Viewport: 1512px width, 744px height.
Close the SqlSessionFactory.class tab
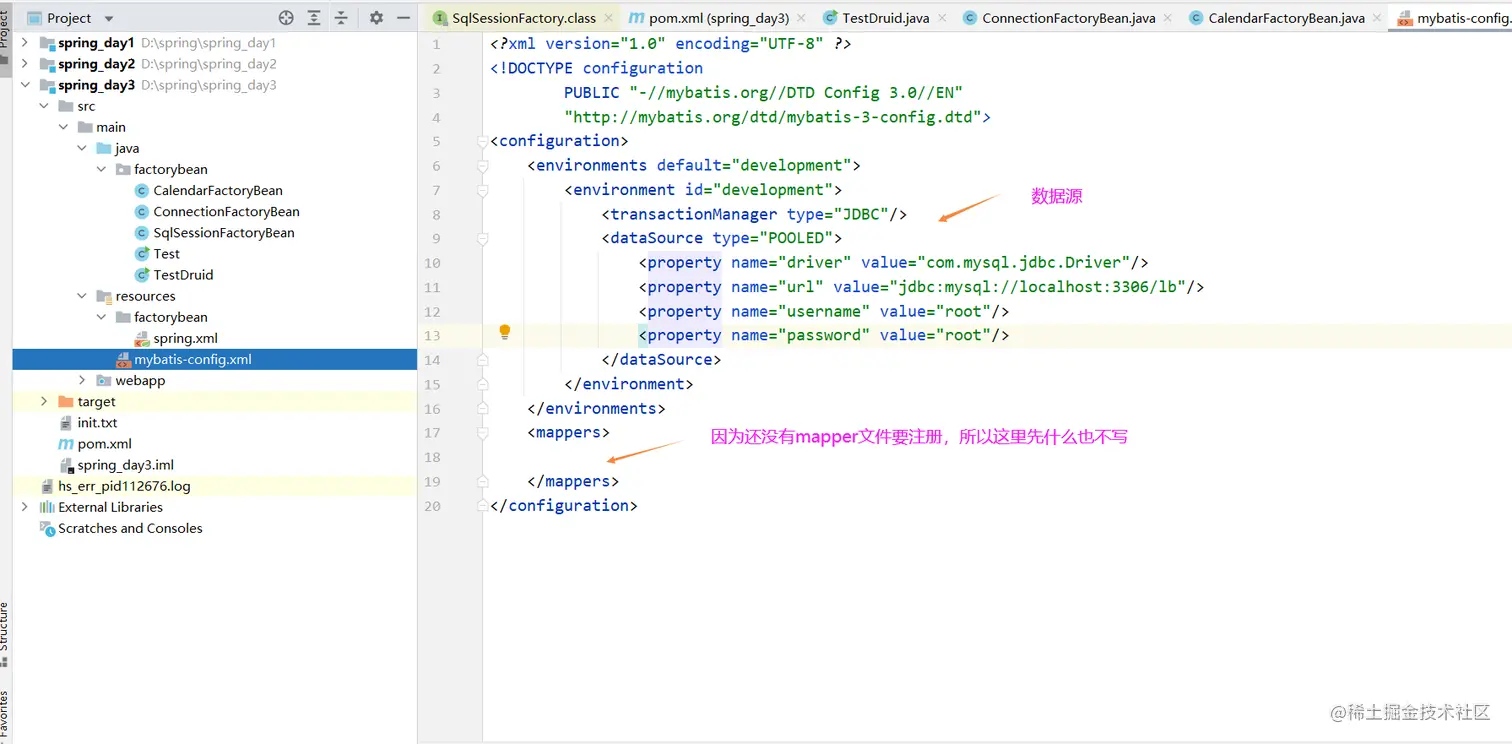pos(609,18)
